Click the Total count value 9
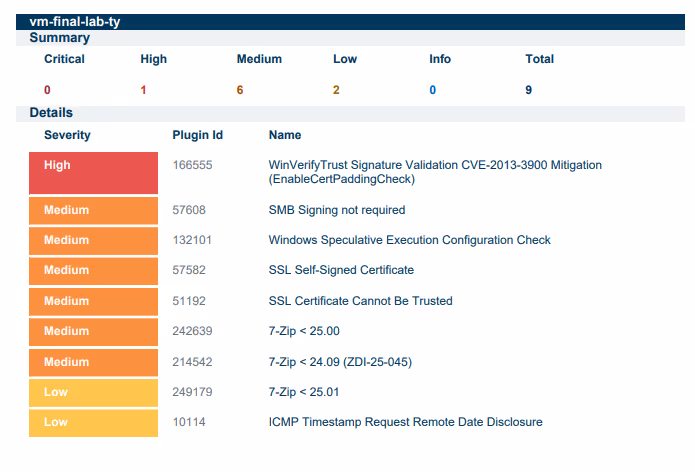 tap(528, 90)
